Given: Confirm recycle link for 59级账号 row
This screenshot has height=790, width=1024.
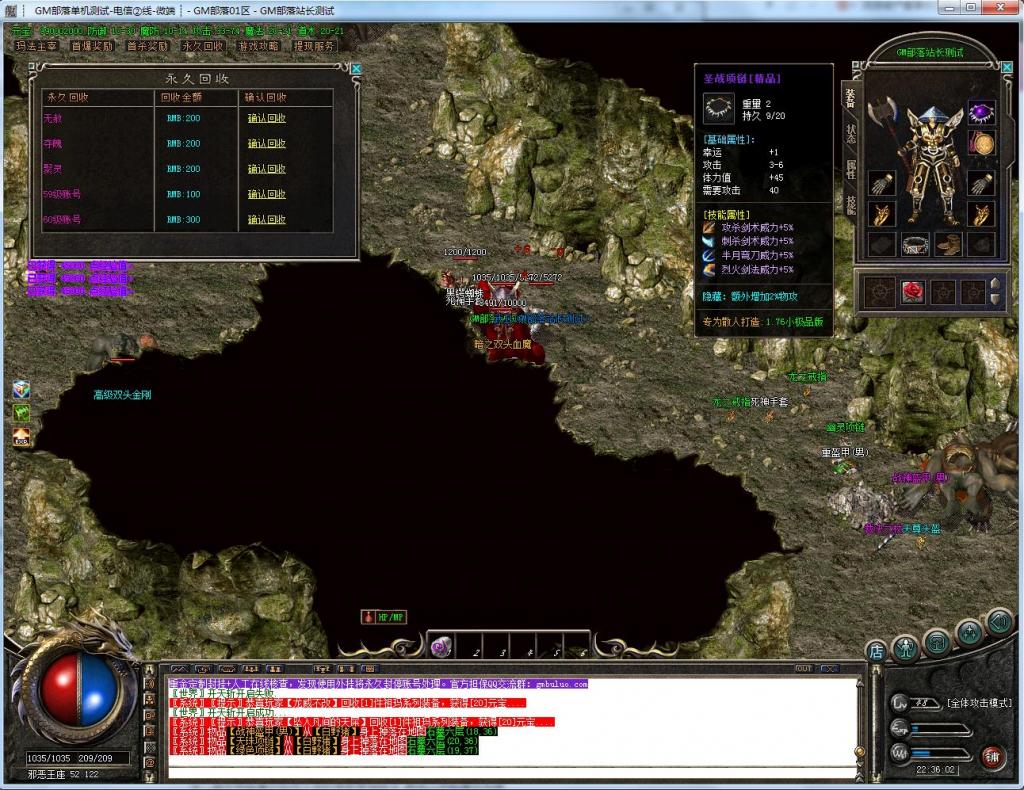Looking at the screenshot, I should pyautogui.click(x=266, y=195).
